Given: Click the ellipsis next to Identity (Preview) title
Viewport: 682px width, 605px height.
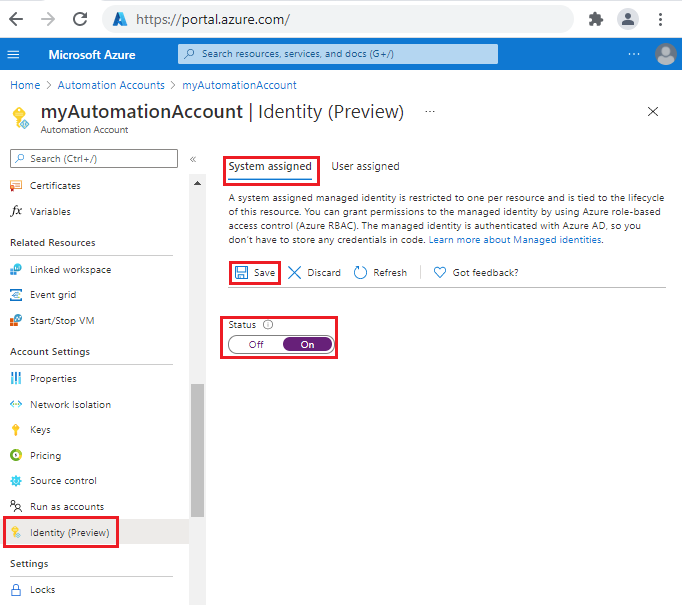Looking at the screenshot, I should coord(430,112).
